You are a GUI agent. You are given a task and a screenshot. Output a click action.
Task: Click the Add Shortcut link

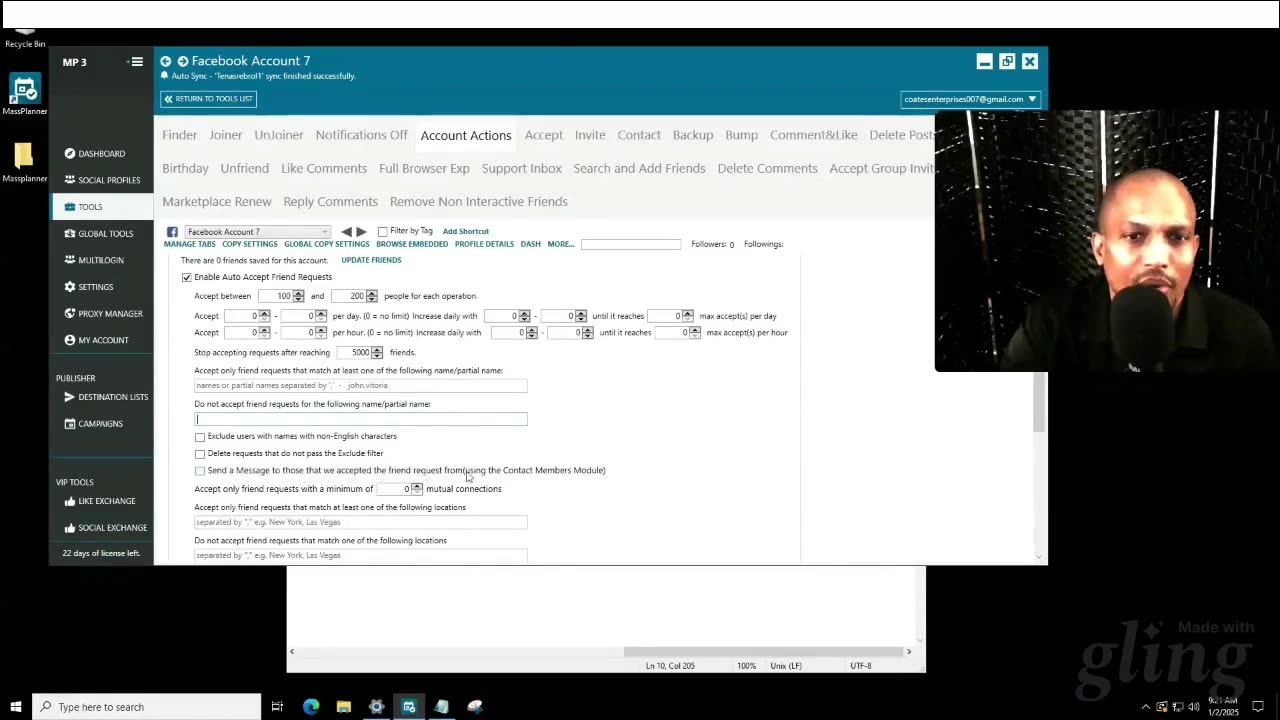[466, 232]
